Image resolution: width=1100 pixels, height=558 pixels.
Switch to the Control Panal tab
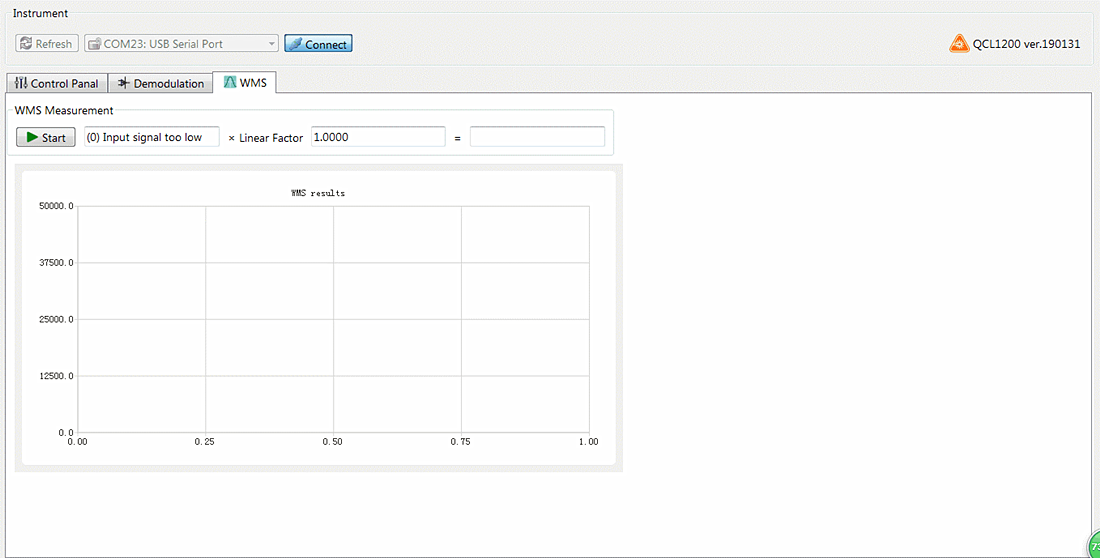pyautogui.click(x=57, y=83)
